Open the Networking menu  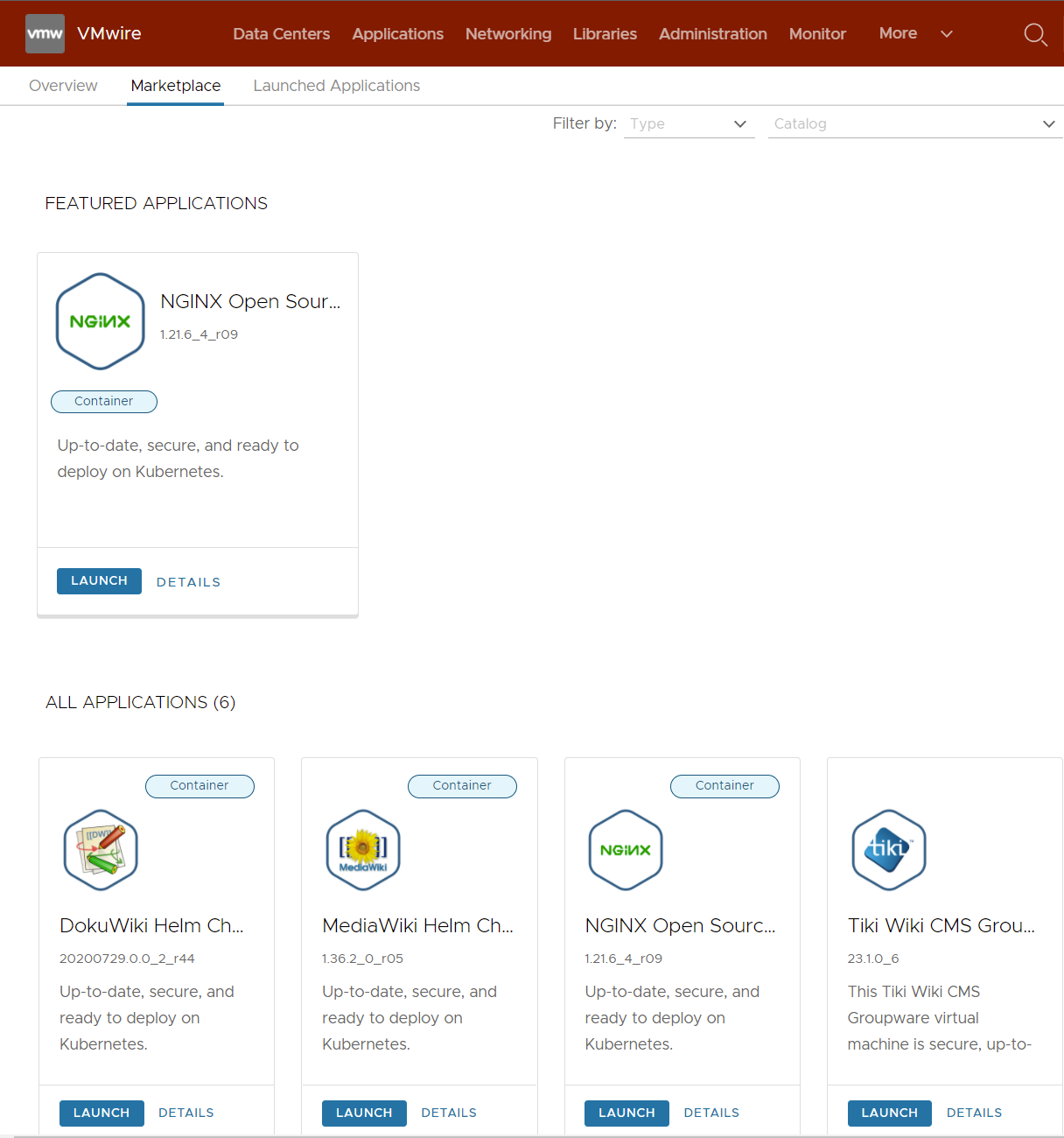(508, 34)
